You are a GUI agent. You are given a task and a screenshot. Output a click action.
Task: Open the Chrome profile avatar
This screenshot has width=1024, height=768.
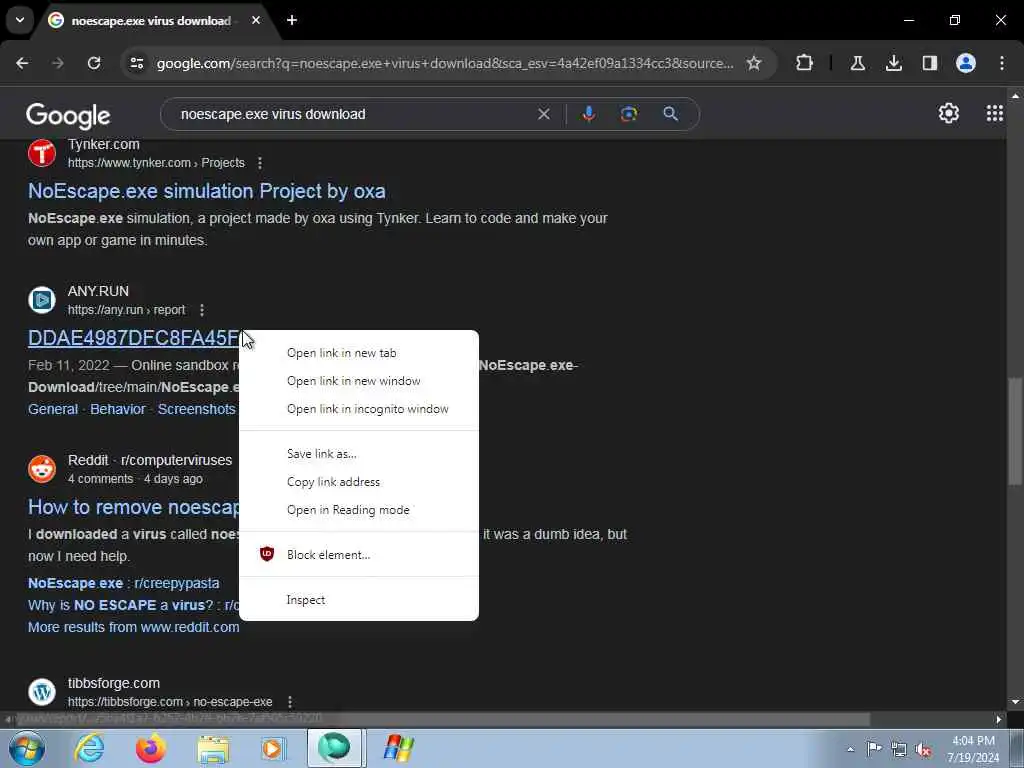(x=966, y=63)
